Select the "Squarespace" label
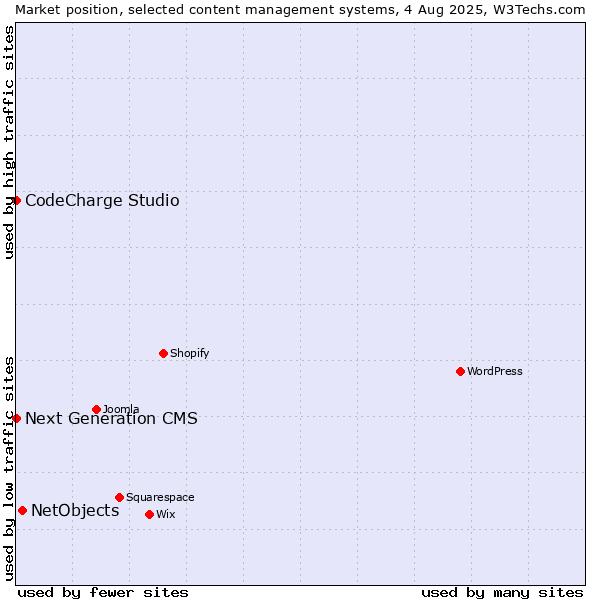 click(x=160, y=497)
